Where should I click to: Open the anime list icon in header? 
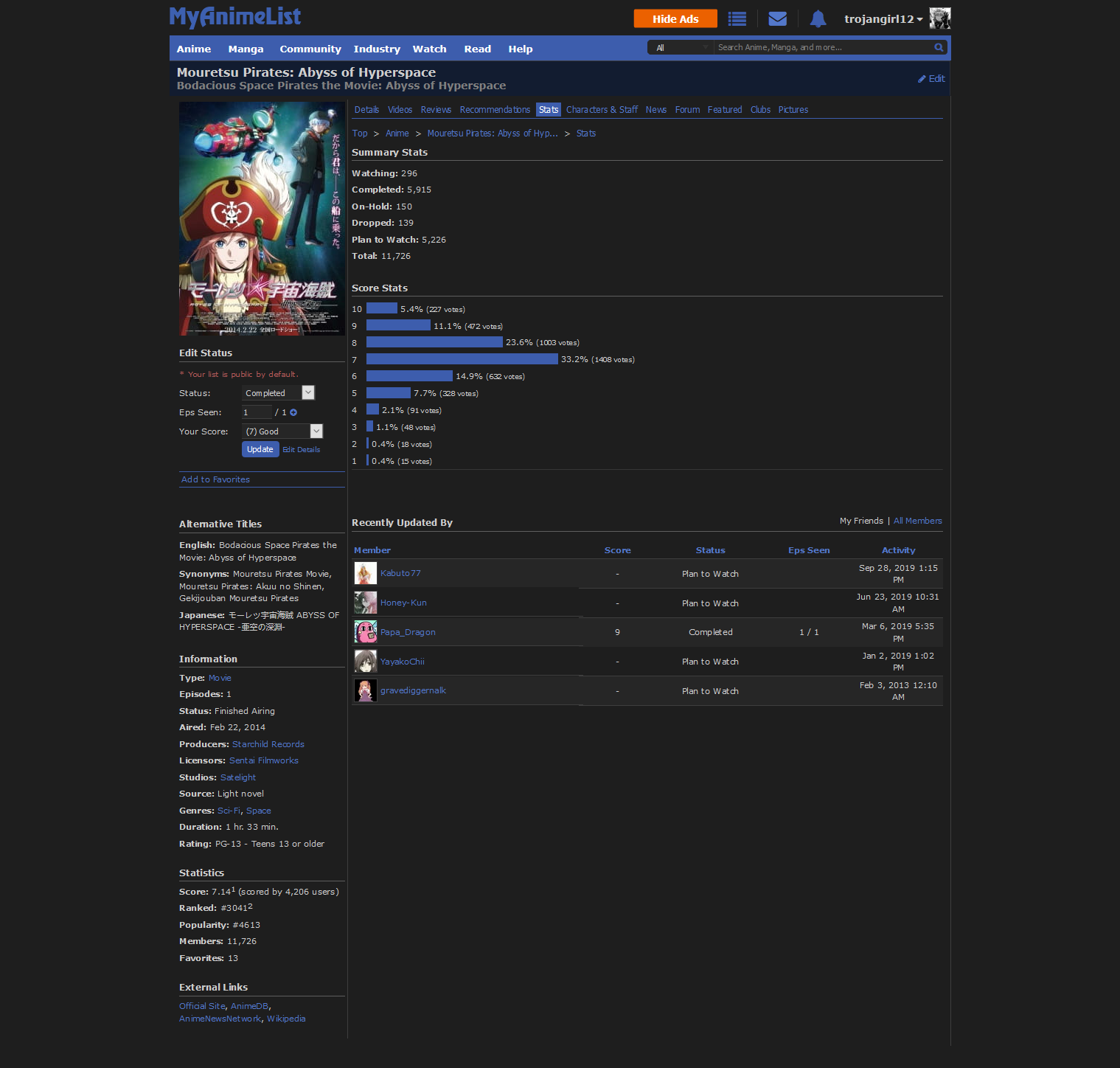point(737,19)
